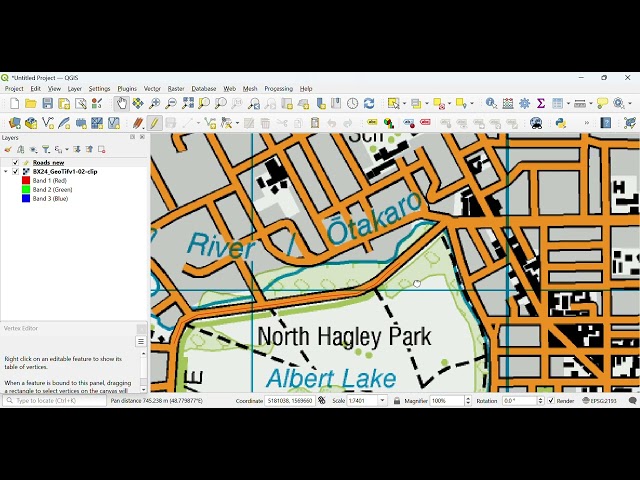The image size is (640, 480).
Task: Toggle Editing with the yellow pencil
Action: click(x=154, y=123)
